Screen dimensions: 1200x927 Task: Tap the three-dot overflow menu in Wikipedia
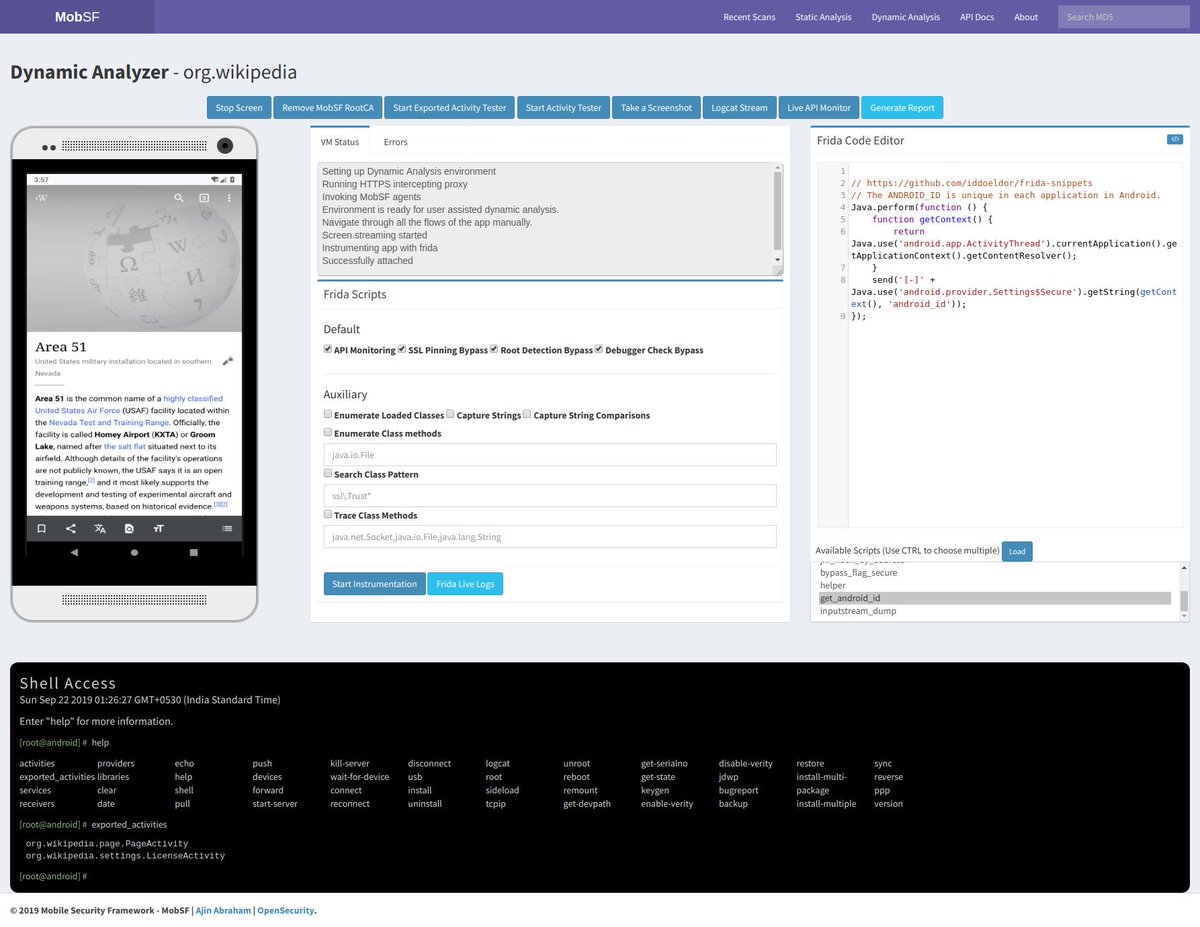[x=228, y=197]
